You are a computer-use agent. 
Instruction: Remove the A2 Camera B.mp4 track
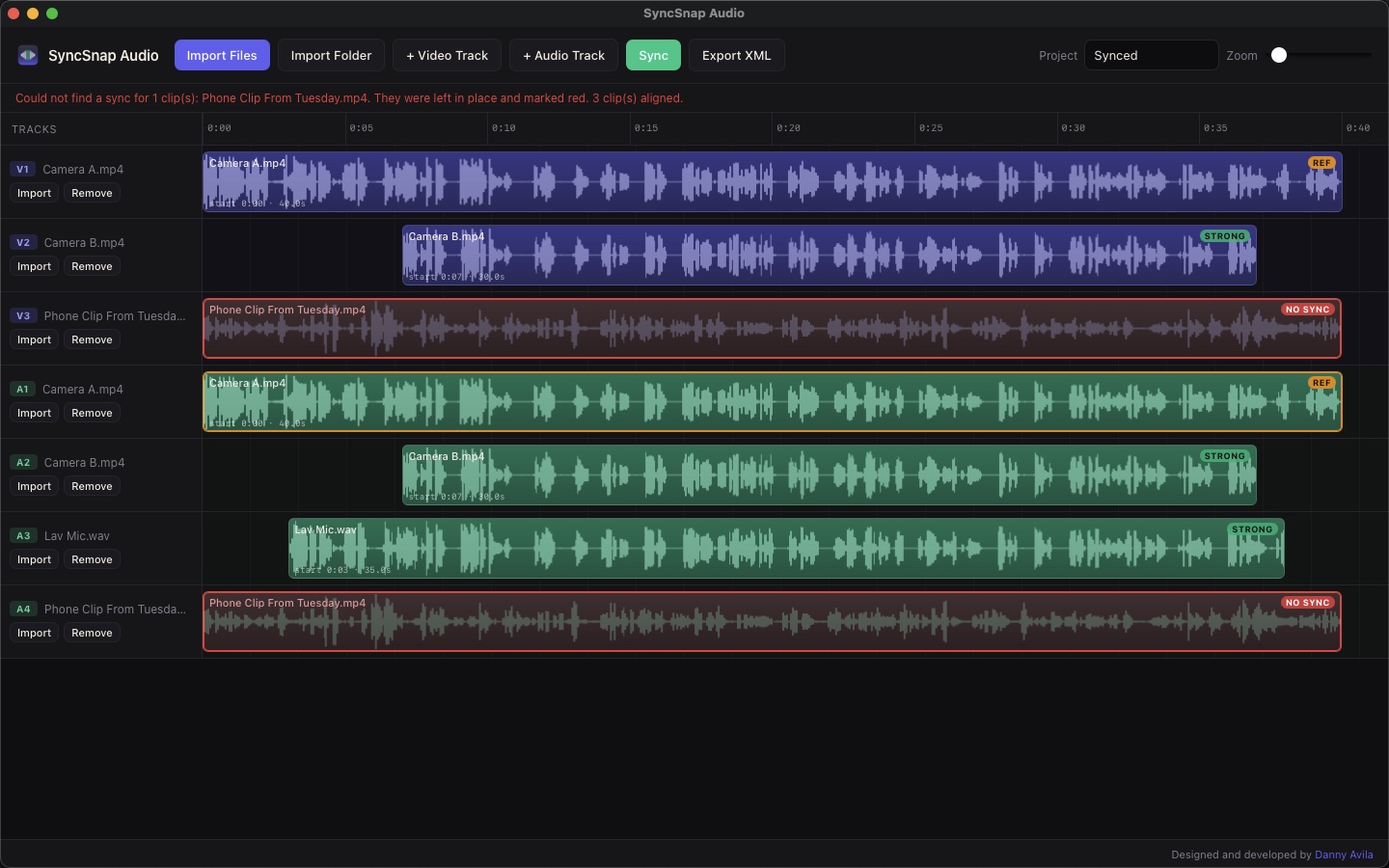92,487
